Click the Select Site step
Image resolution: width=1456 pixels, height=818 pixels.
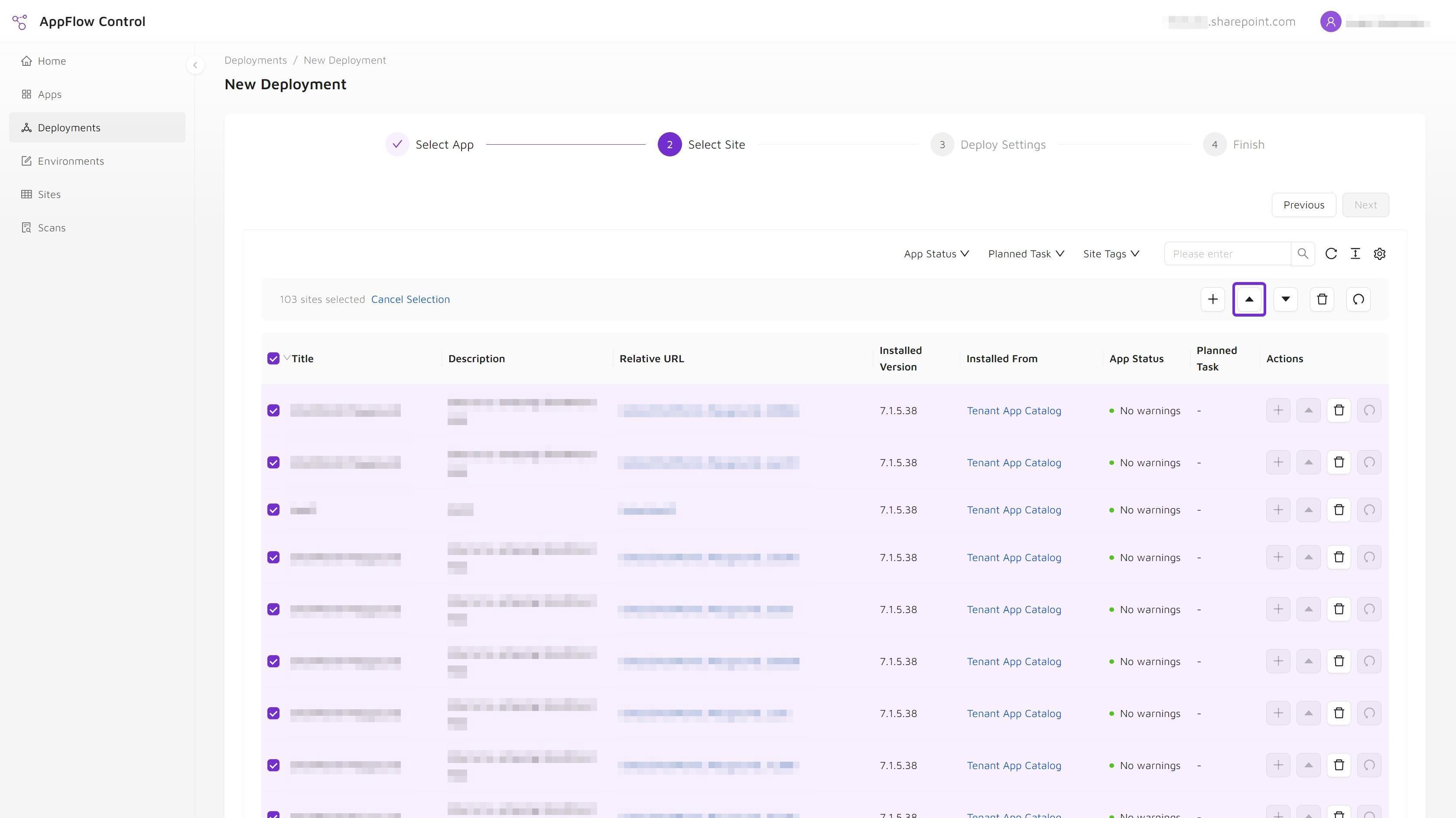[x=702, y=145]
